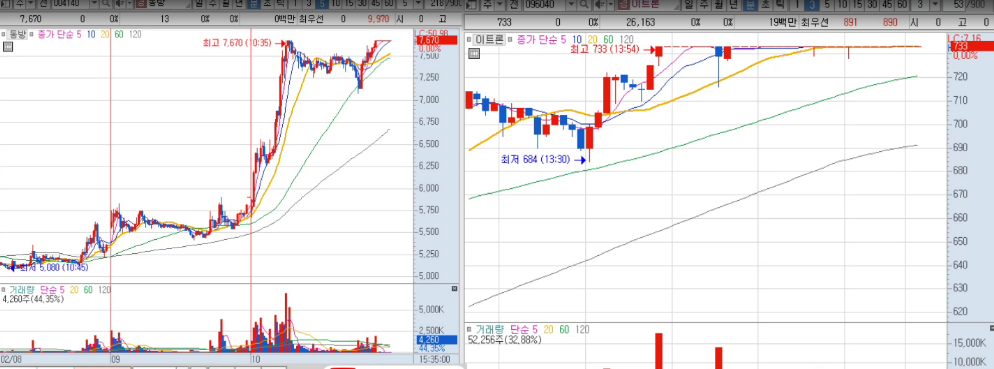This screenshot has width=994, height=369.
Task: Select 년 (yearly) period on 이트론 chart
Action: coord(734,4)
